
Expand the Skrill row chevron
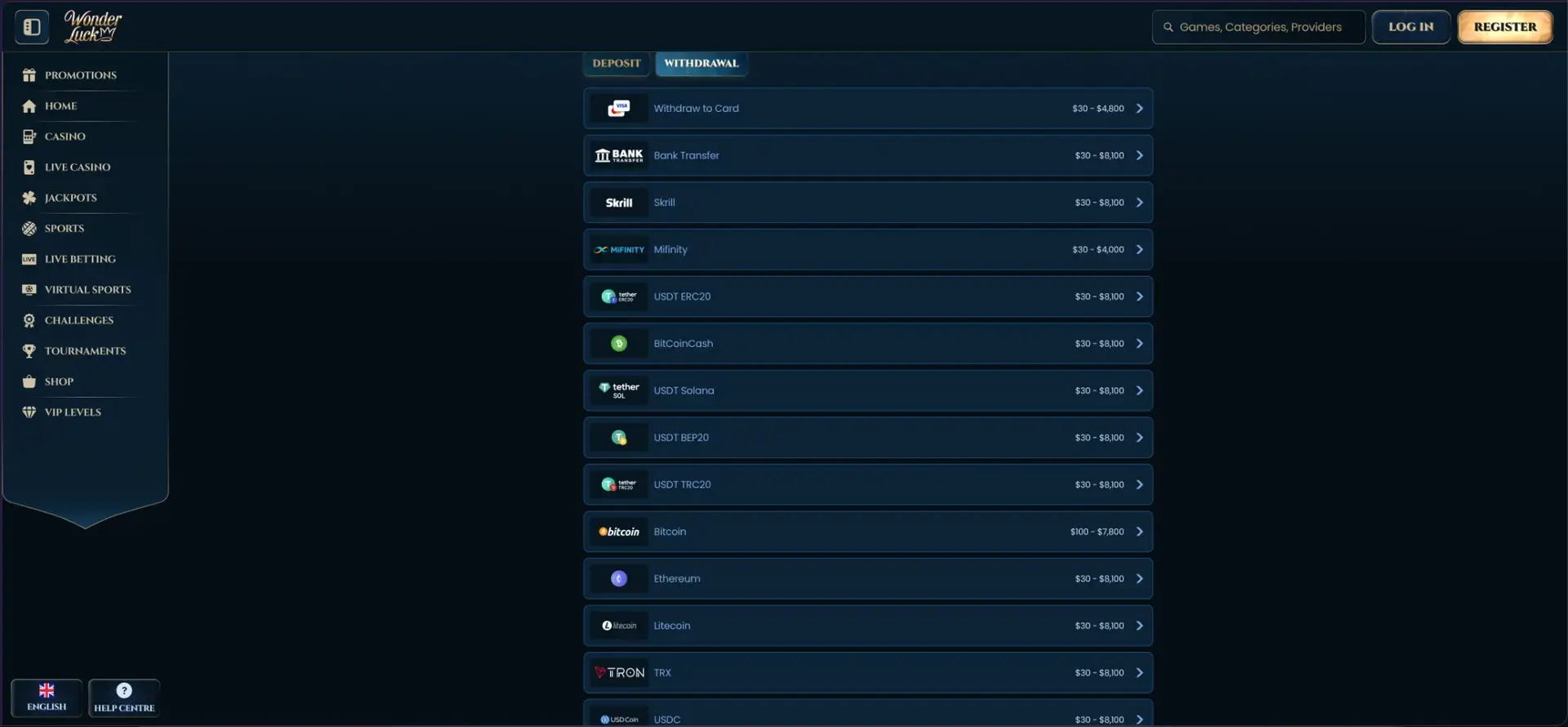pyautogui.click(x=1139, y=203)
